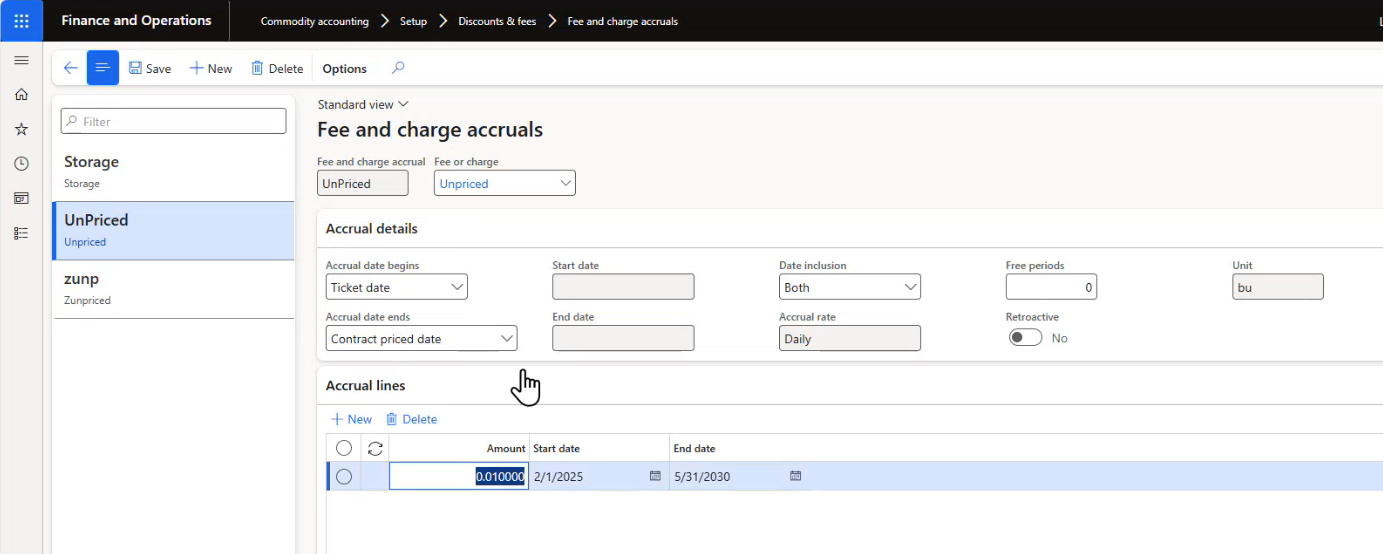
Task: Click the End date cell 5/31/2030
Action: tap(730, 477)
